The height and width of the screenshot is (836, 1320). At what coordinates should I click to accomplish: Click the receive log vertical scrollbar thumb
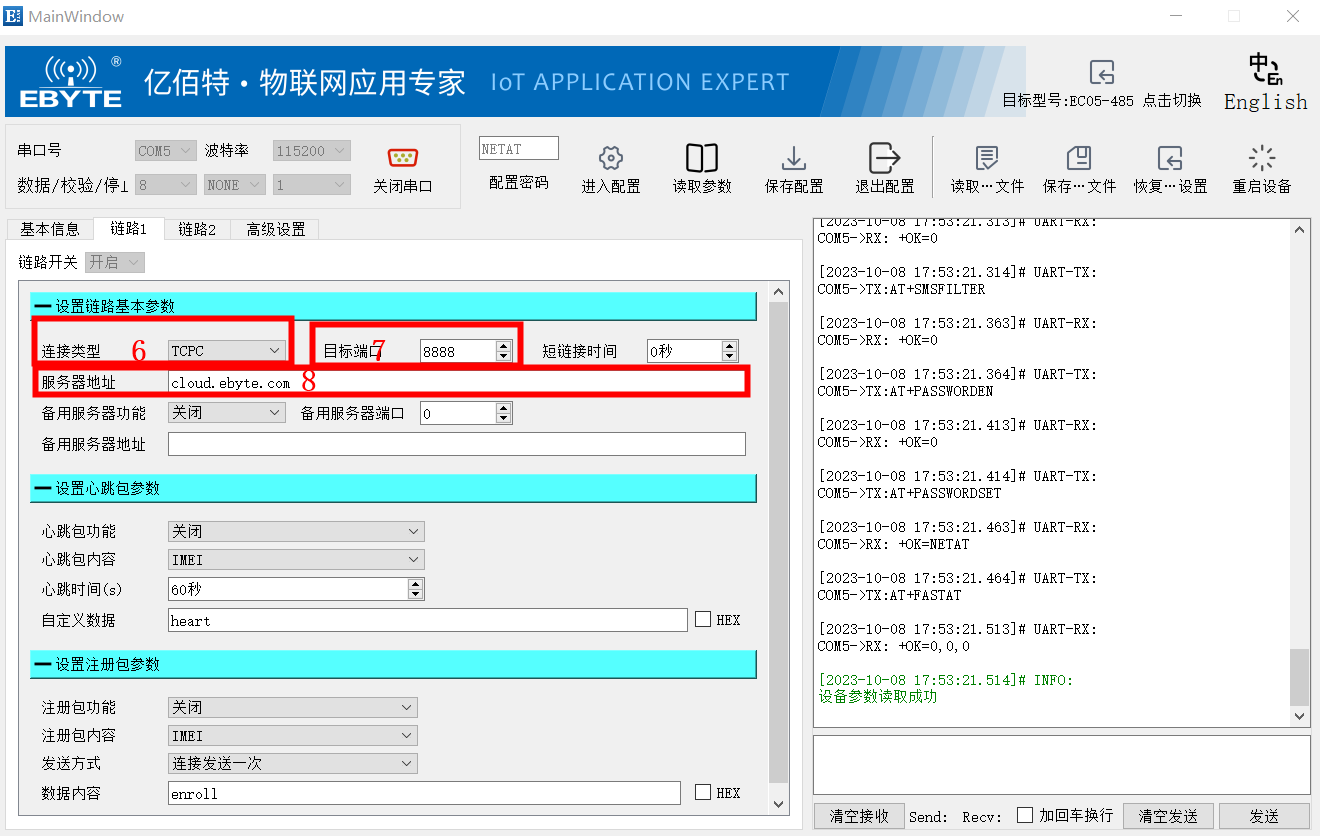coord(1299,676)
